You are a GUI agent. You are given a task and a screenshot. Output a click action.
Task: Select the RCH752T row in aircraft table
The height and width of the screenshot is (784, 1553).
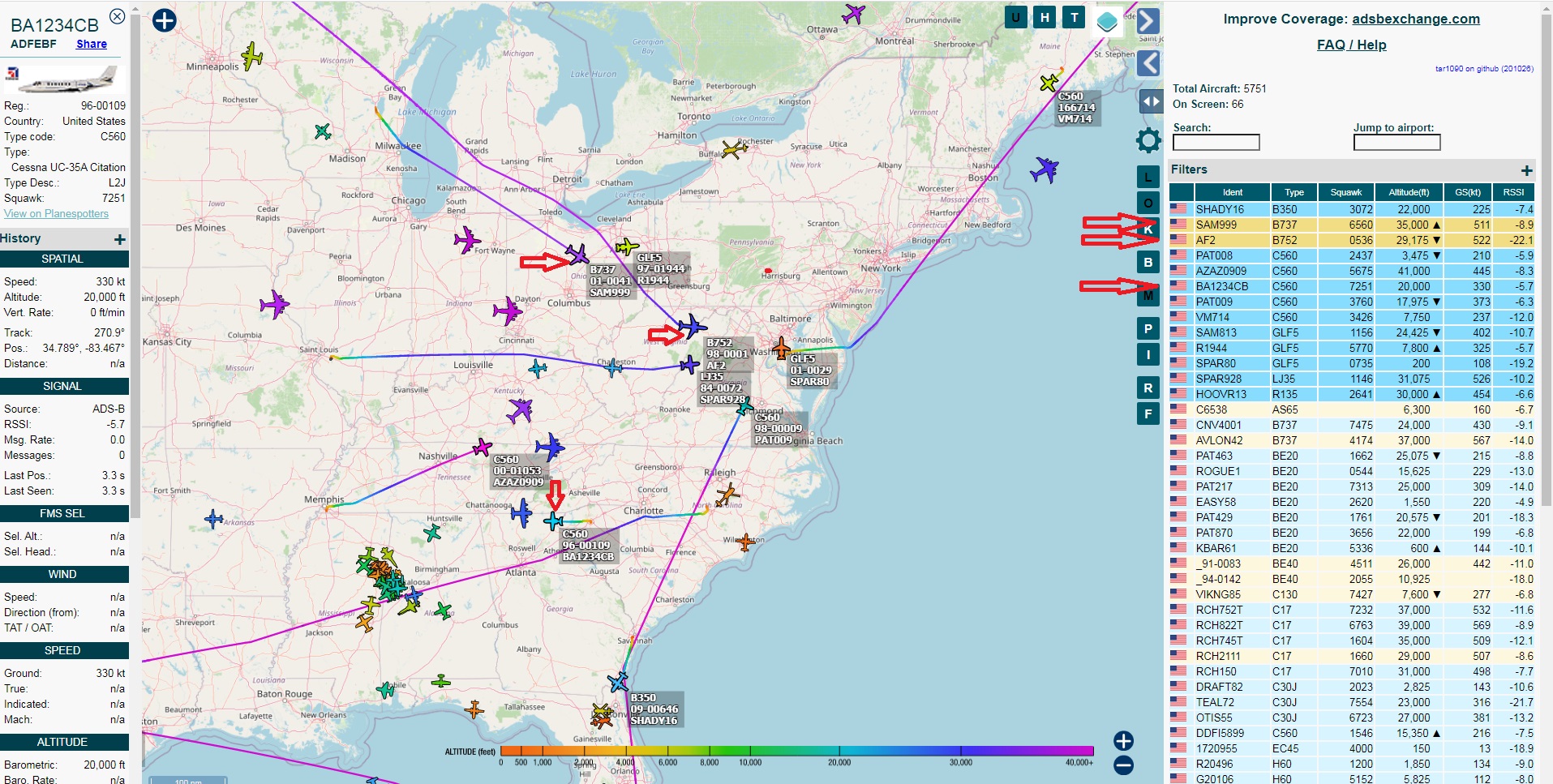pyautogui.click(x=1351, y=610)
